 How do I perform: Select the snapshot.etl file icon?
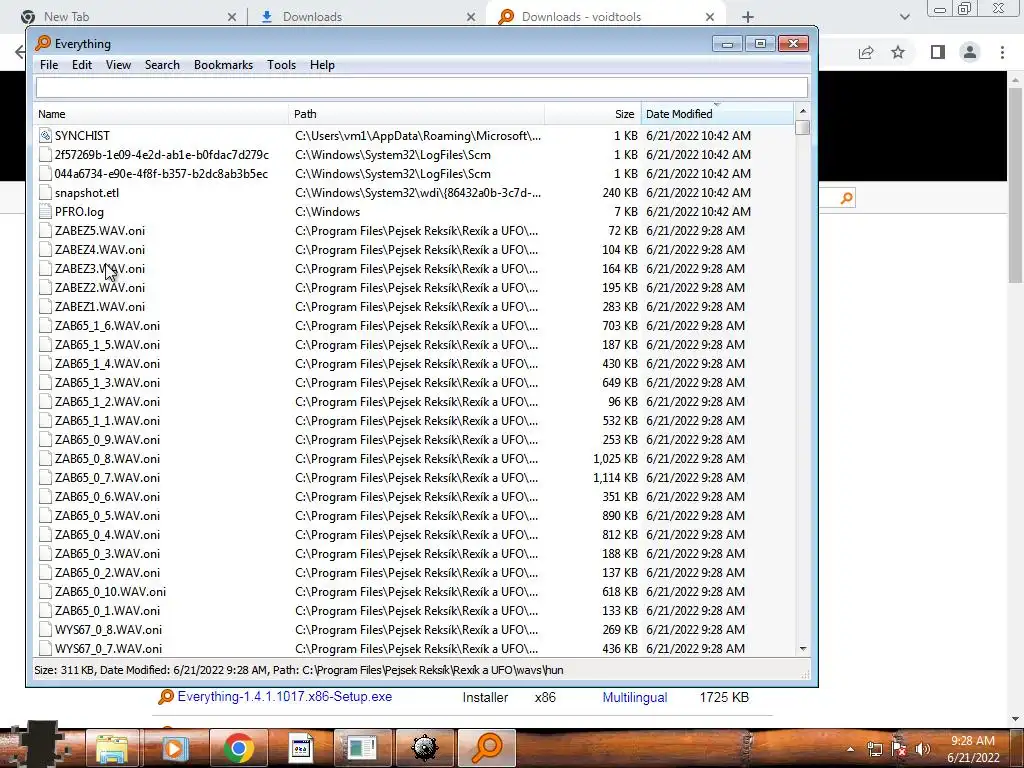tap(45, 193)
